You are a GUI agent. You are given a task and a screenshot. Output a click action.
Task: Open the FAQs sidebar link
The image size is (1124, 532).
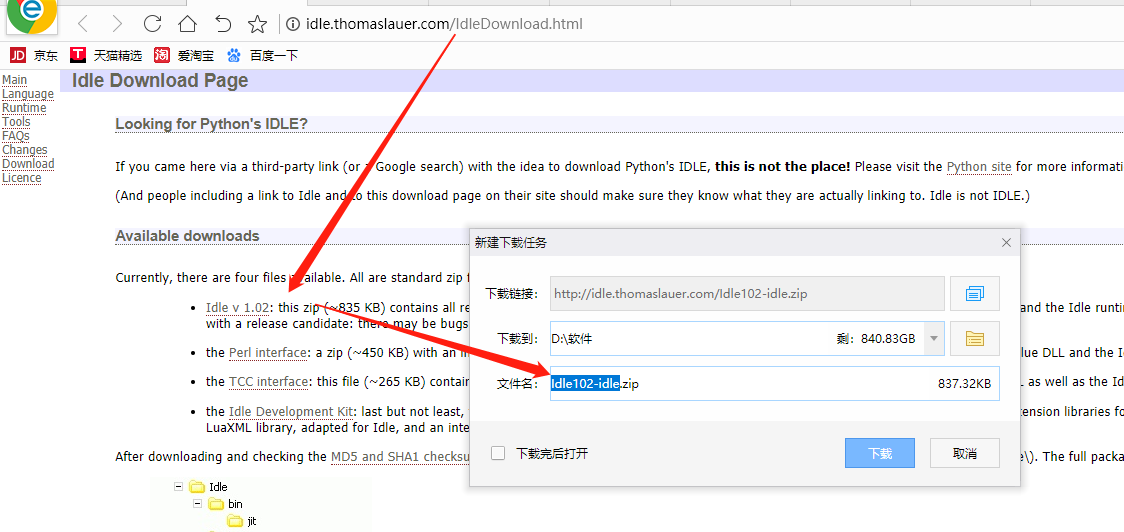point(16,136)
